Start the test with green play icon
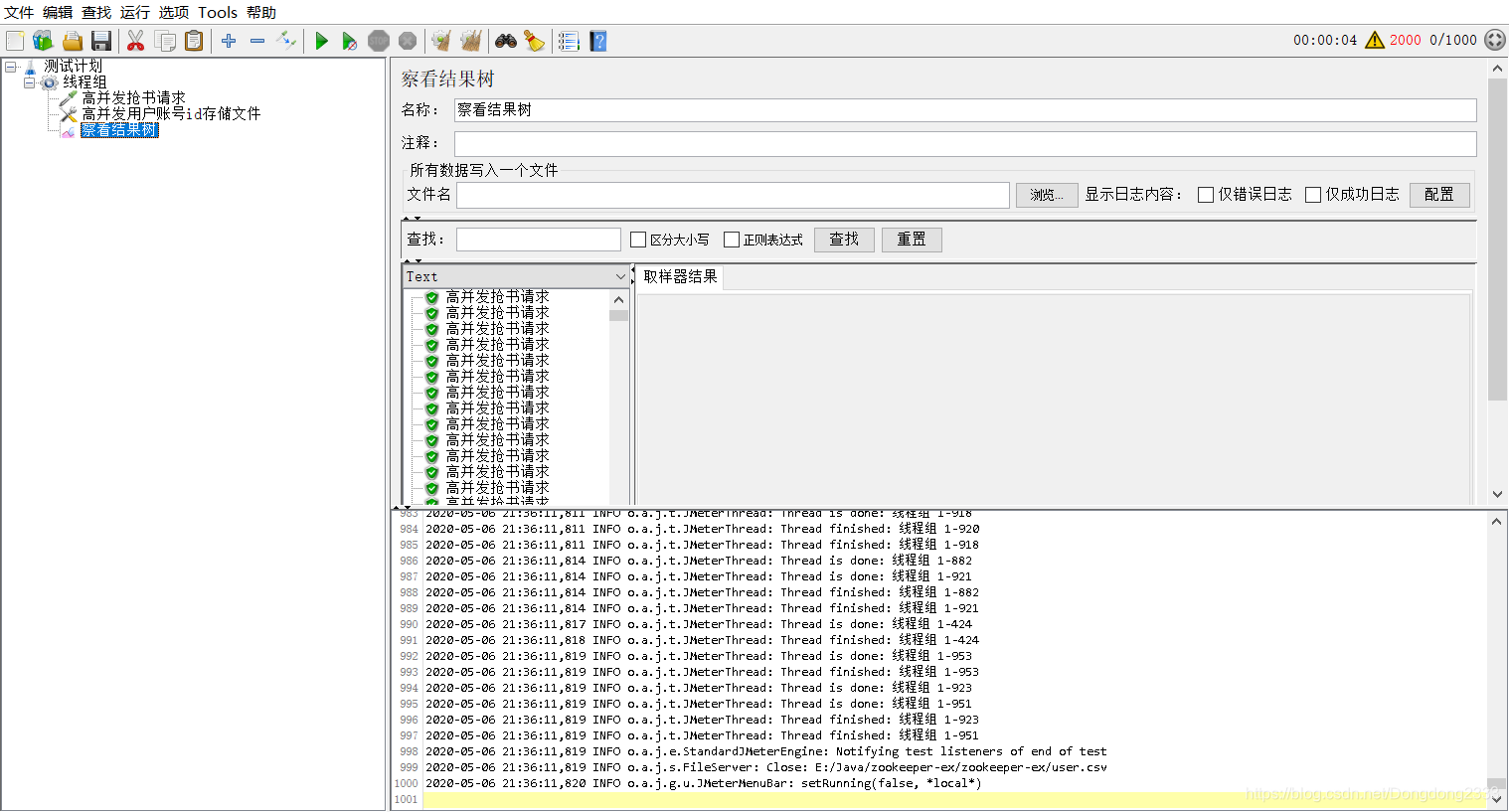1509x812 pixels. [x=321, y=41]
